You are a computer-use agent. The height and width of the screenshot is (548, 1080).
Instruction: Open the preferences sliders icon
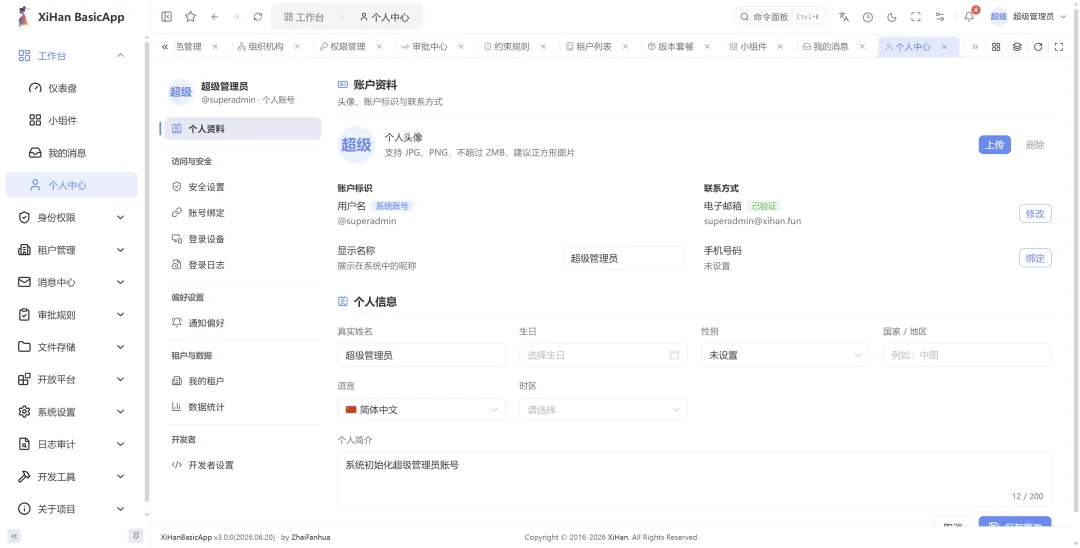[x=939, y=17]
